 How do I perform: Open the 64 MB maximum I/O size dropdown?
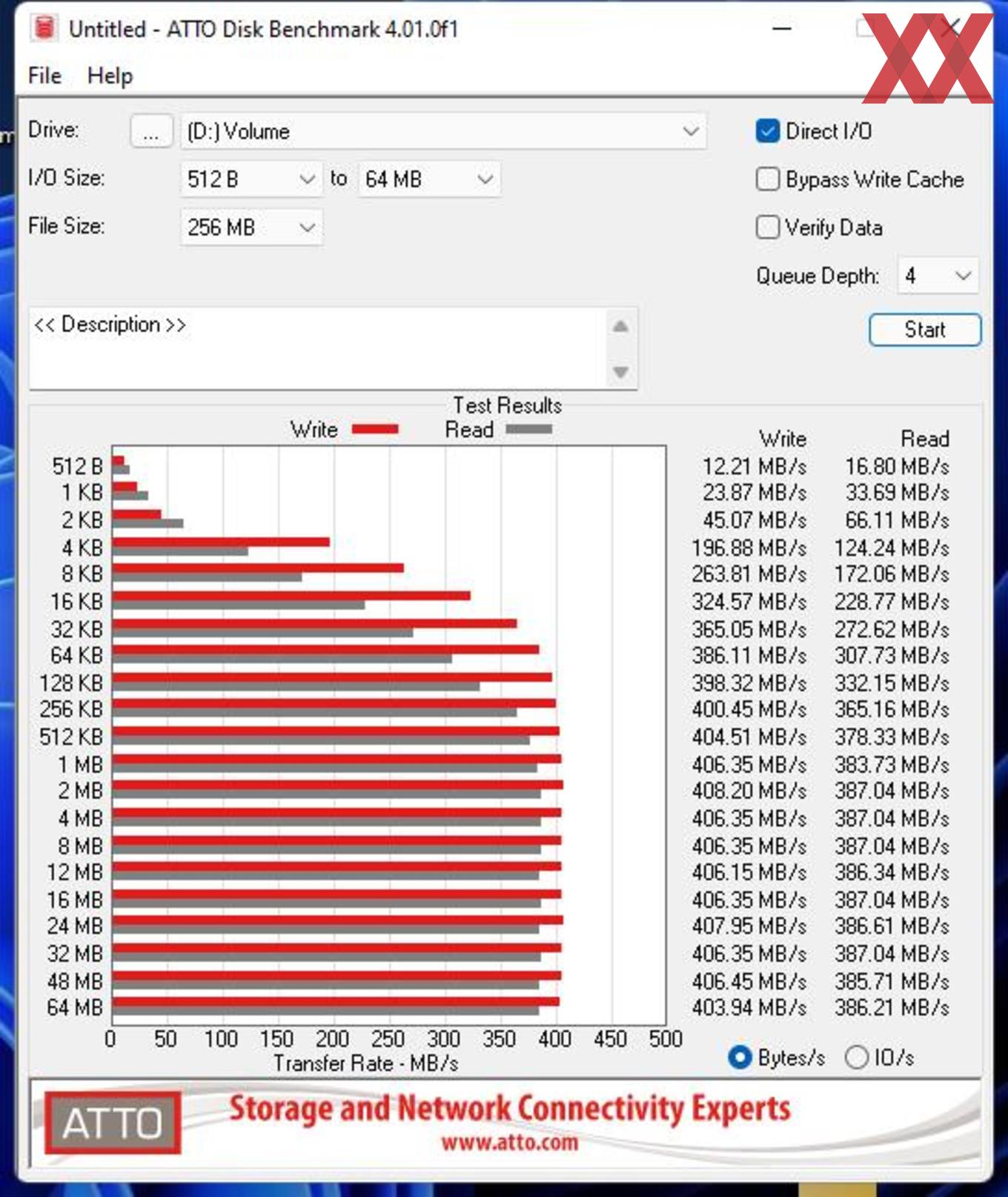click(429, 179)
